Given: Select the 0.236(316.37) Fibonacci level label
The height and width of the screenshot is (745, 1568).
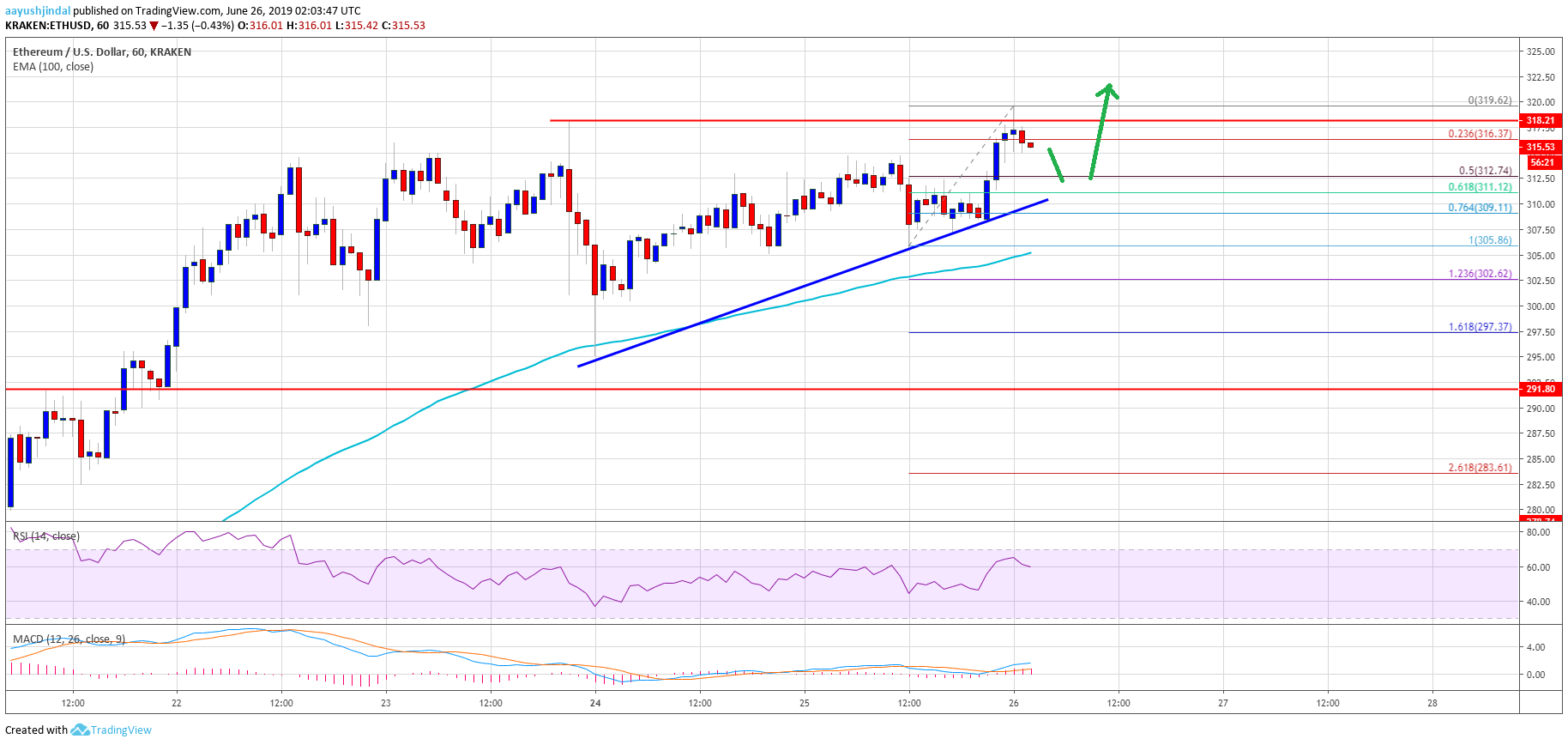Looking at the screenshot, I should [1480, 134].
